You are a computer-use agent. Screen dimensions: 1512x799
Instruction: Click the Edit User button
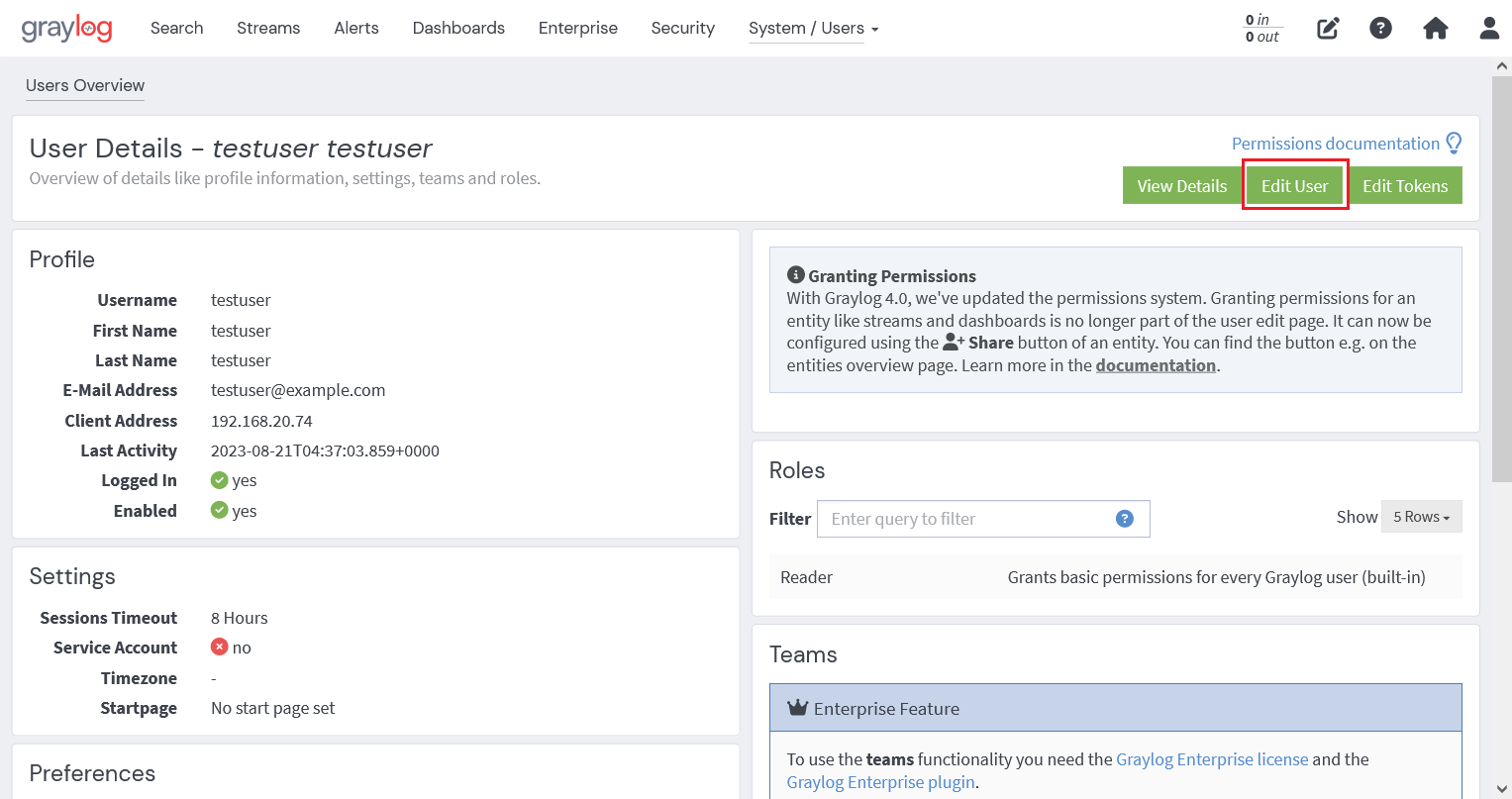[x=1294, y=186]
